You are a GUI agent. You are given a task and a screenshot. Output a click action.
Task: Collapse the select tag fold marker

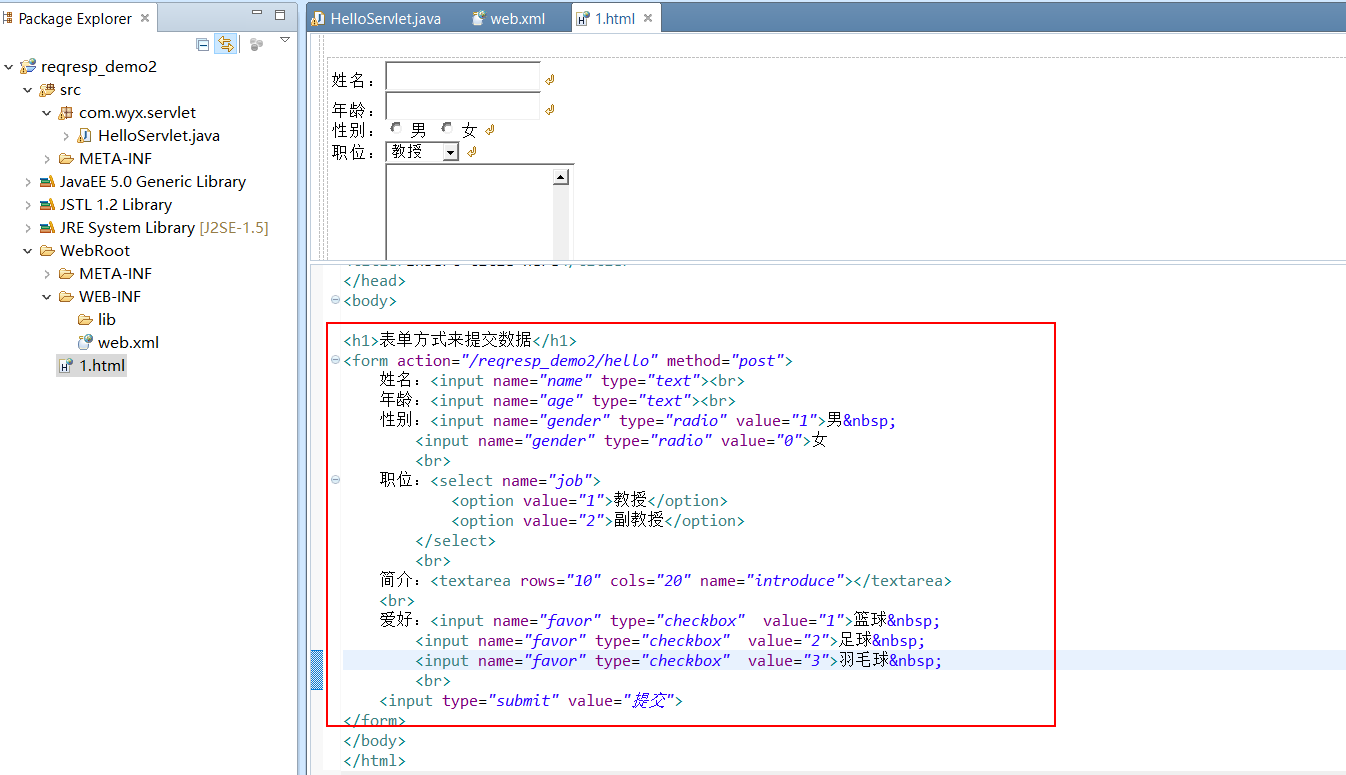[335, 480]
